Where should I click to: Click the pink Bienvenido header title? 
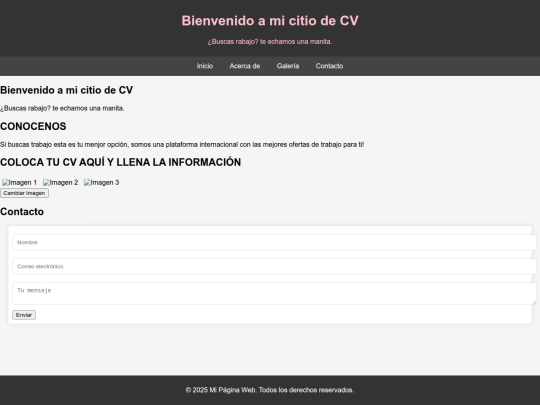(270, 21)
